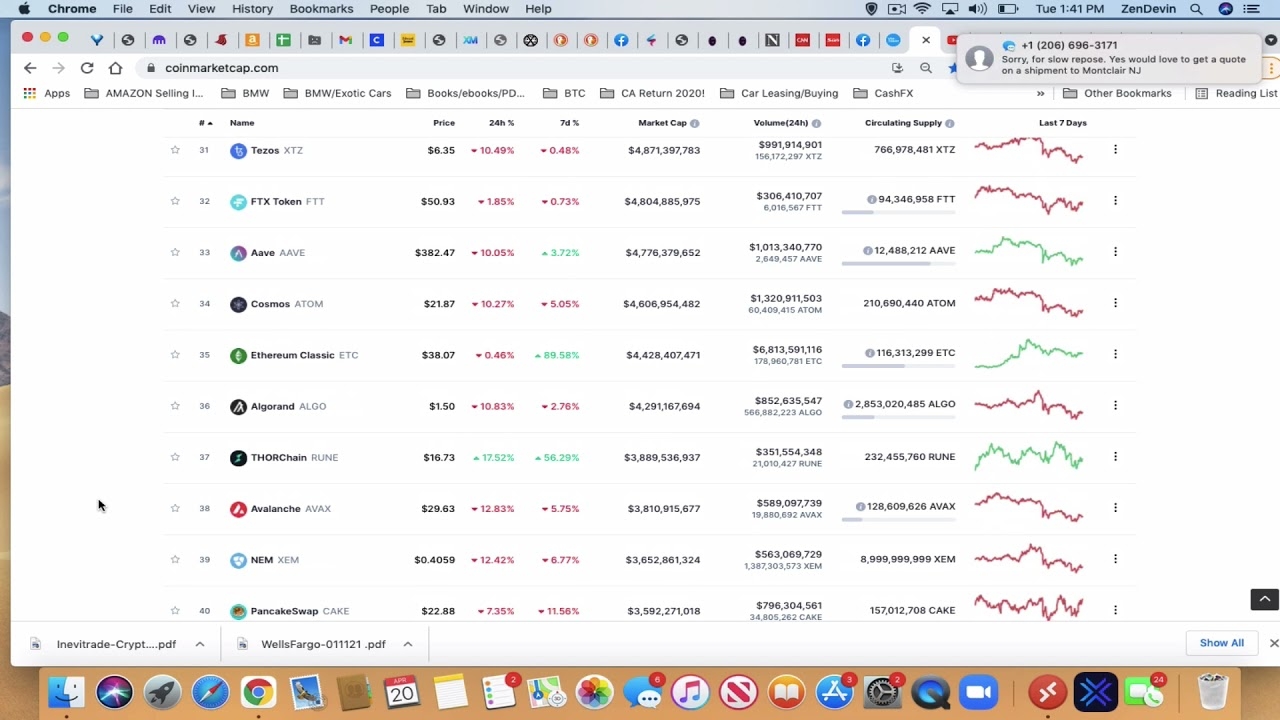Image resolution: width=1280 pixels, height=720 pixels.
Task: Open Siri from the Dock
Action: [114, 692]
